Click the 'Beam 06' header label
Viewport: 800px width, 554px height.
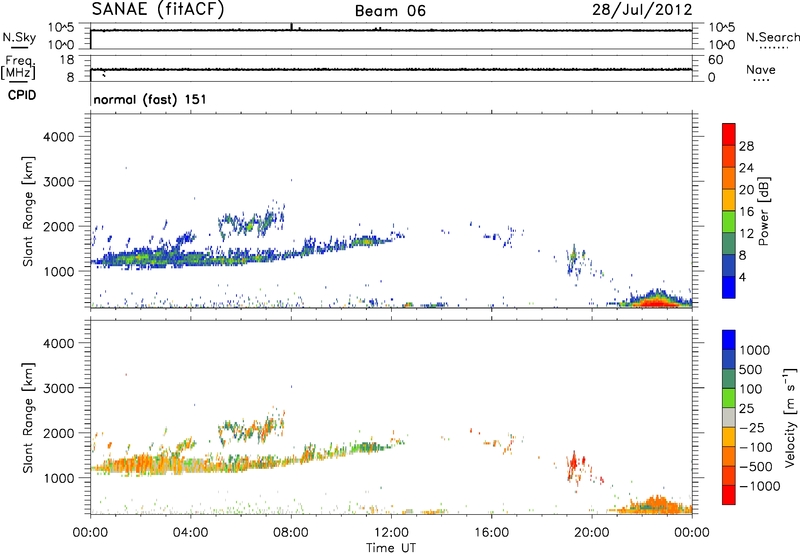coord(390,11)
